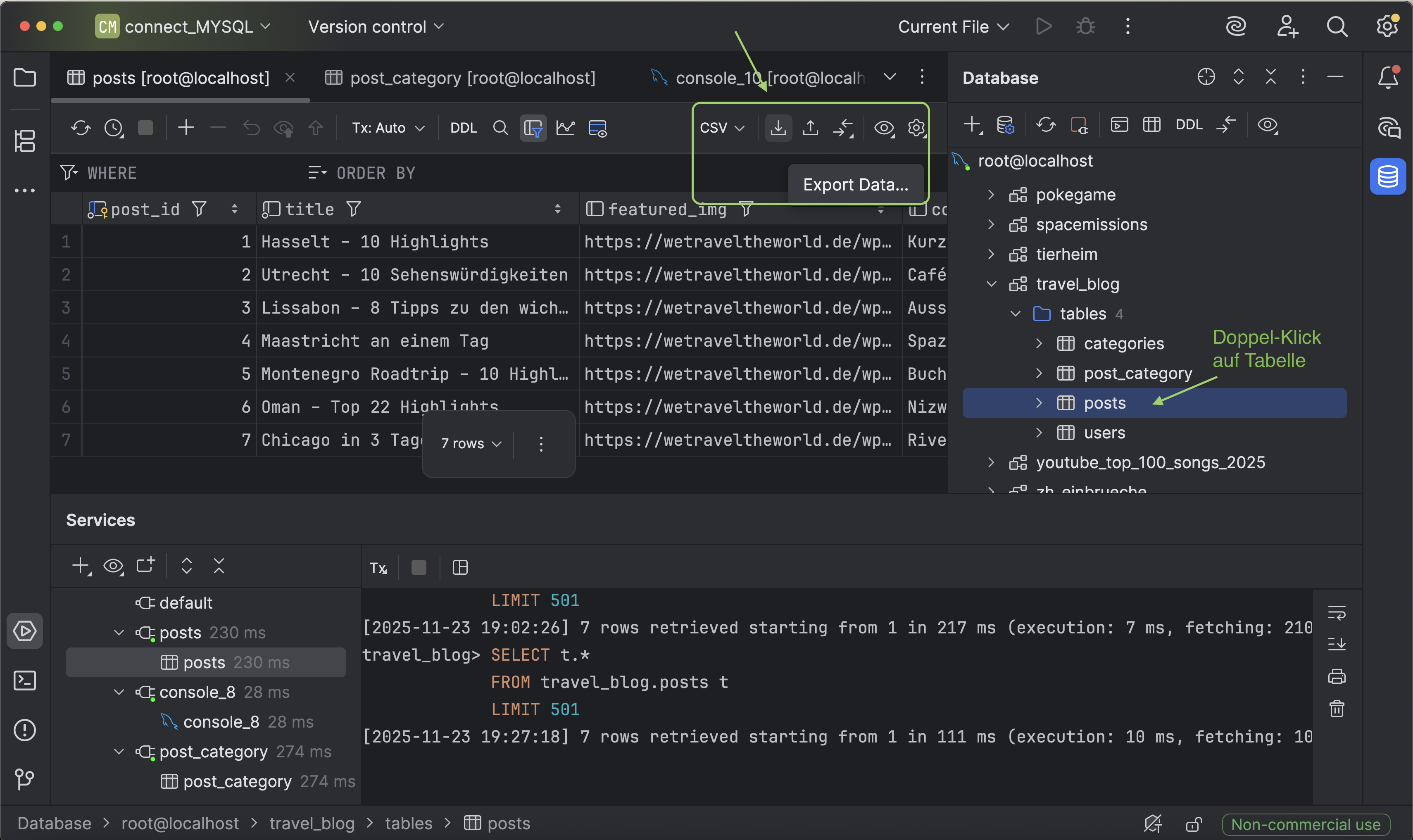Image resolution: width=1413 pixels, height=840 pixels.
Task: Add a new row with the plus icon
Action: point(186,128)
